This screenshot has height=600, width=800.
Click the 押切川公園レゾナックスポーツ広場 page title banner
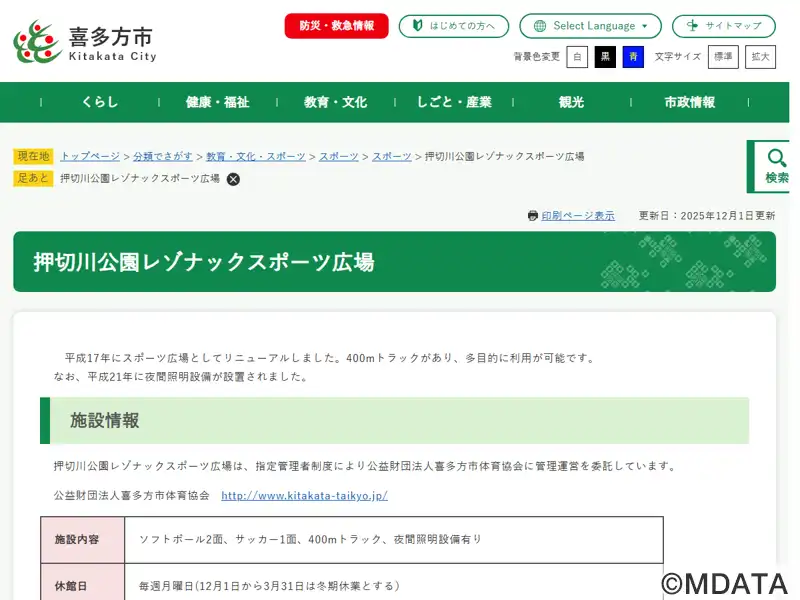pyautogui.click(x=394, y=262)
